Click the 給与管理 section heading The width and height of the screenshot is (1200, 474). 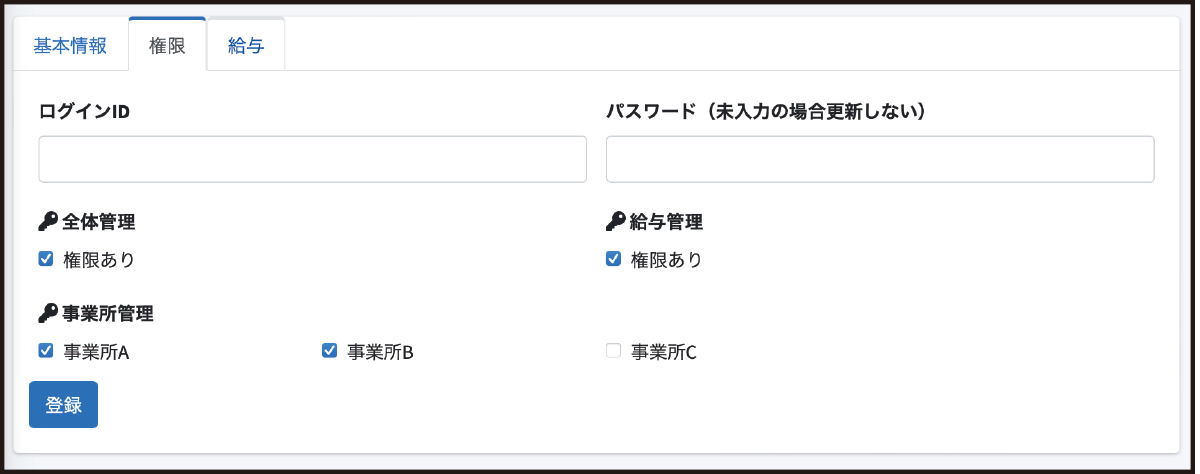[x=666, y=222]
